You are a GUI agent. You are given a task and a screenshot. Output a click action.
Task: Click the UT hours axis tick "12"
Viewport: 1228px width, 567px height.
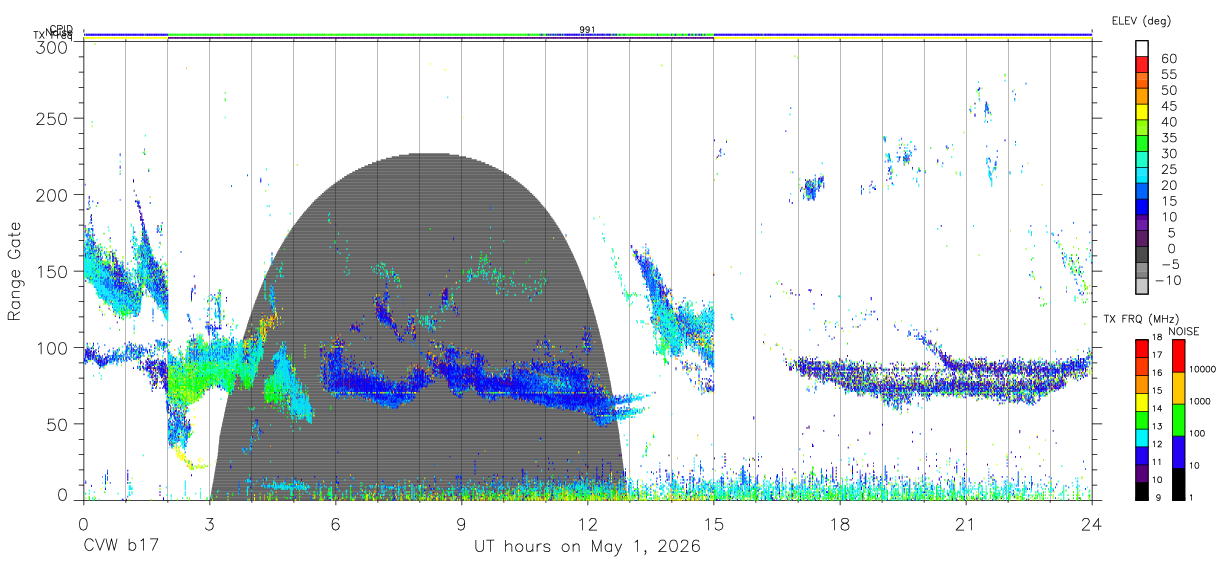587,524
